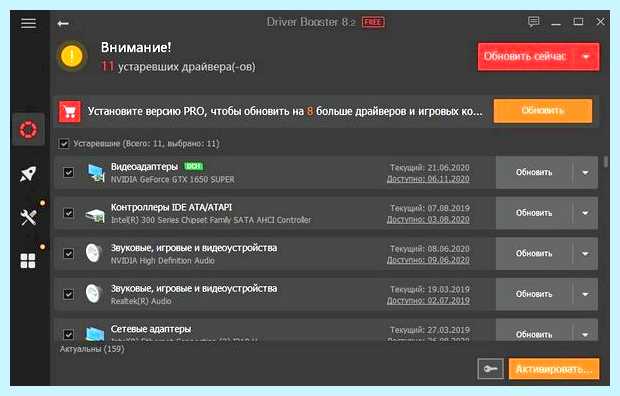The width and height of the screenshot is (620, 396).
Task: Click the Установите версию PRO banner text
Action: click(285, 112)
